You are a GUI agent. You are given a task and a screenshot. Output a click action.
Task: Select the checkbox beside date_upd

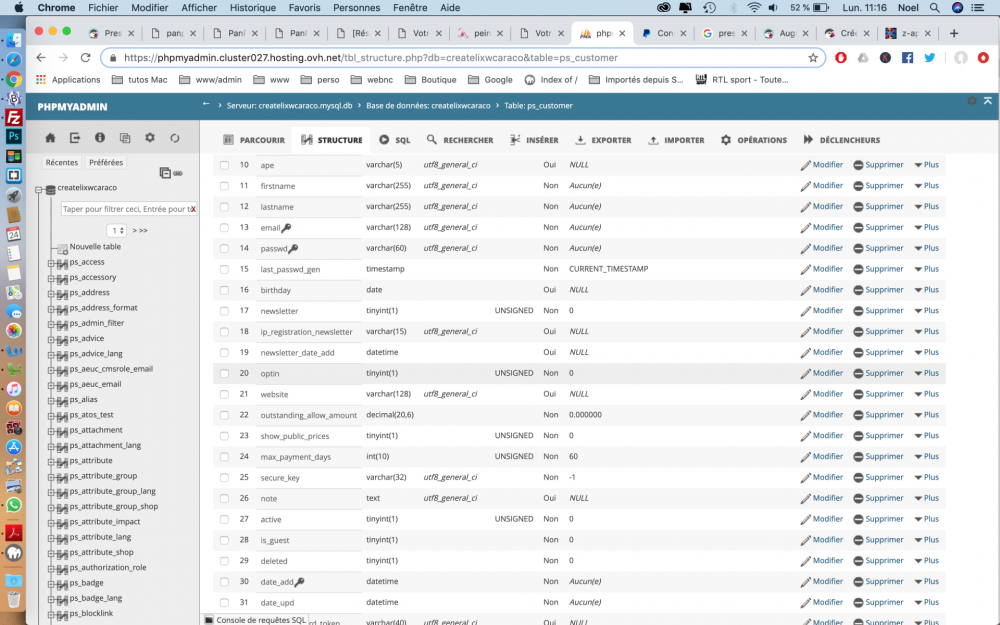(224, 603)
